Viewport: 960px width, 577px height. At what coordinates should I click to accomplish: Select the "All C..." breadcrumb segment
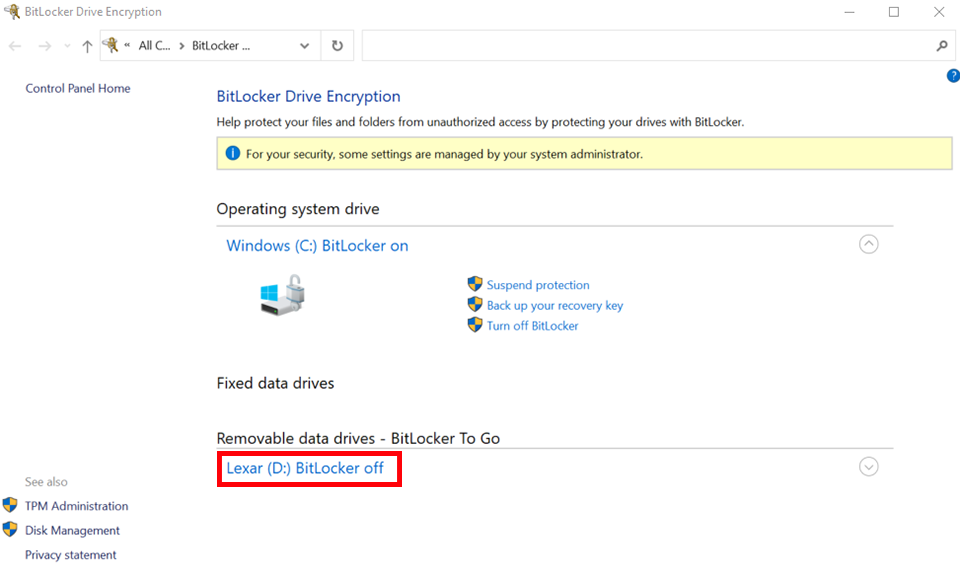pos(154,46)
